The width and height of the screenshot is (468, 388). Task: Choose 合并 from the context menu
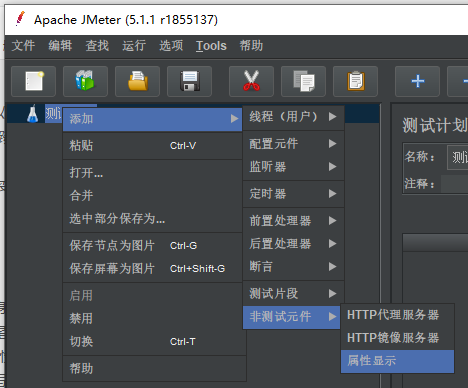(x=152, y=196)
